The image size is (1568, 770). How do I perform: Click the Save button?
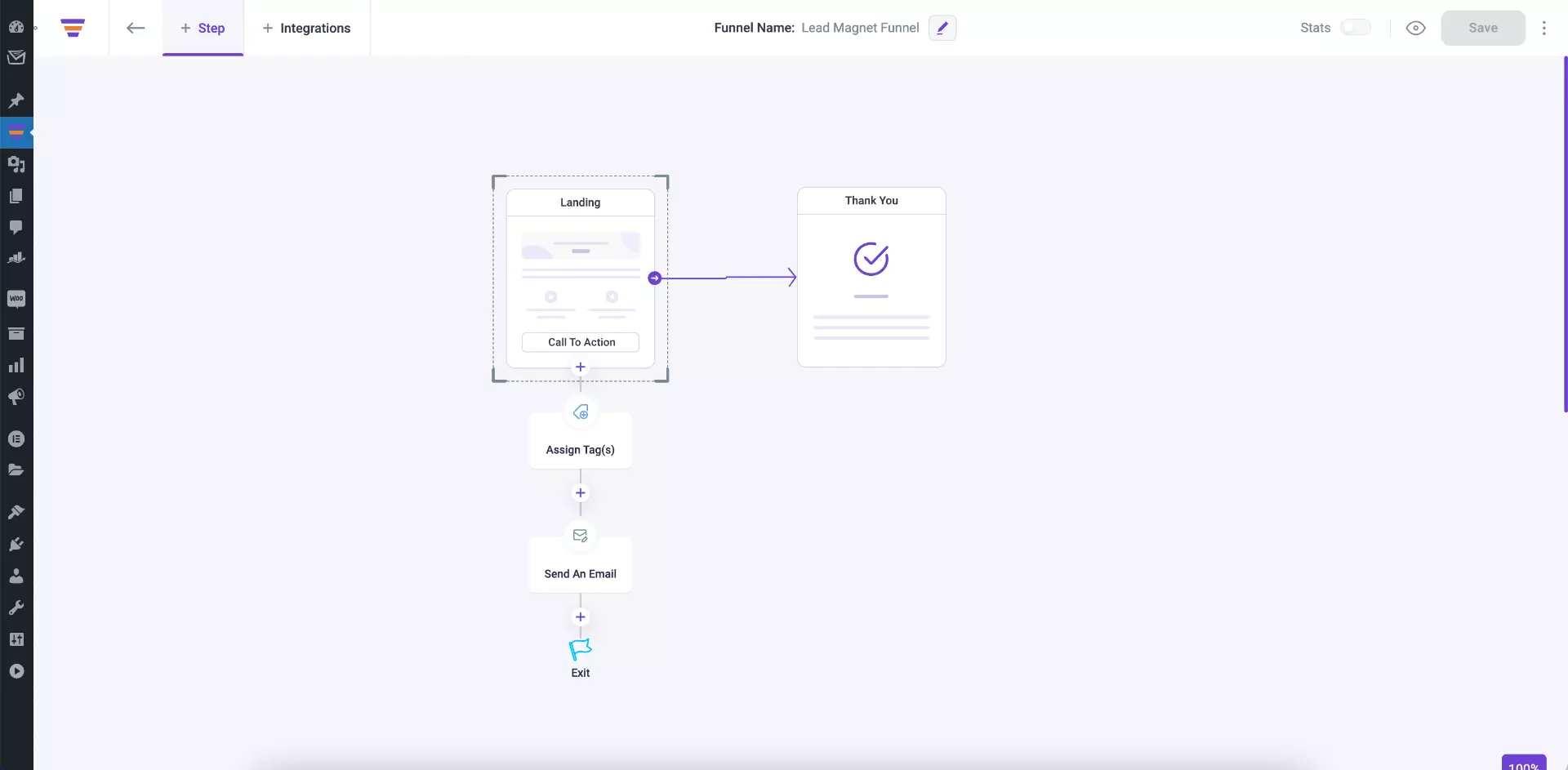1483,28
